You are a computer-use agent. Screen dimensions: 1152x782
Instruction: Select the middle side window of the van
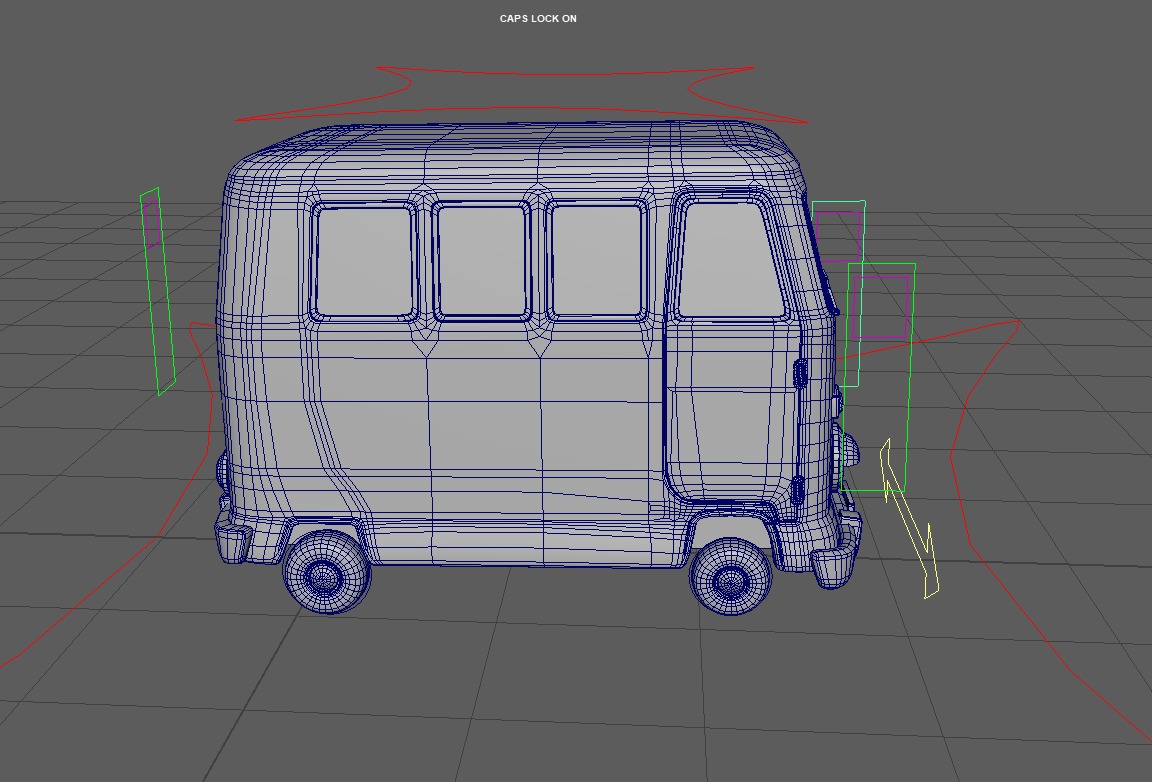pyautogui.click(x=482, y=262)
